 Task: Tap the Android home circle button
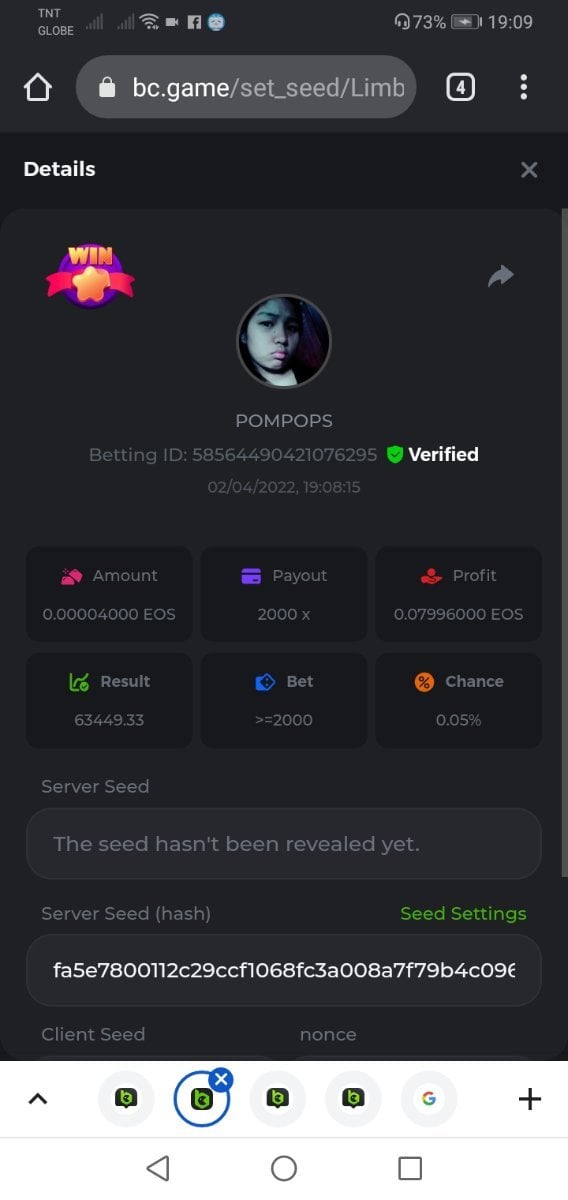click(x=284, y=1168)
